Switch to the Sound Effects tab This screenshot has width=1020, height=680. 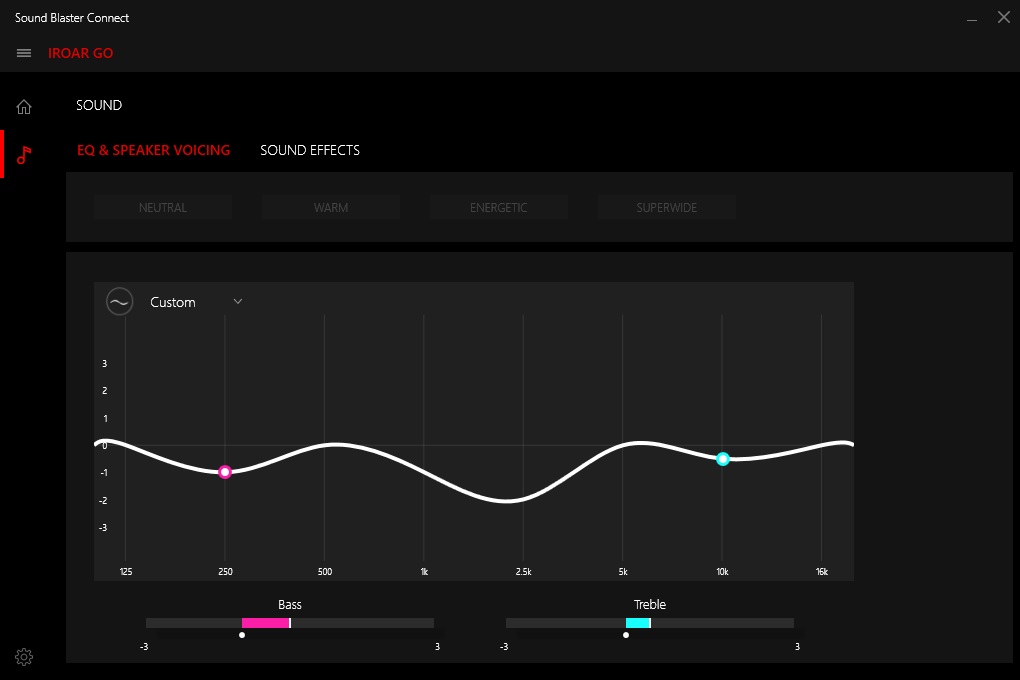[310, 150]
